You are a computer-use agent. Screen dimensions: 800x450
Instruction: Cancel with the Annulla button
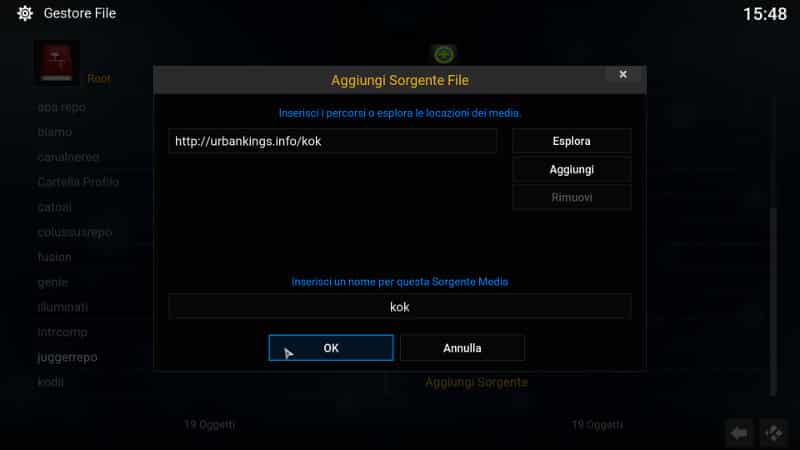462,348
